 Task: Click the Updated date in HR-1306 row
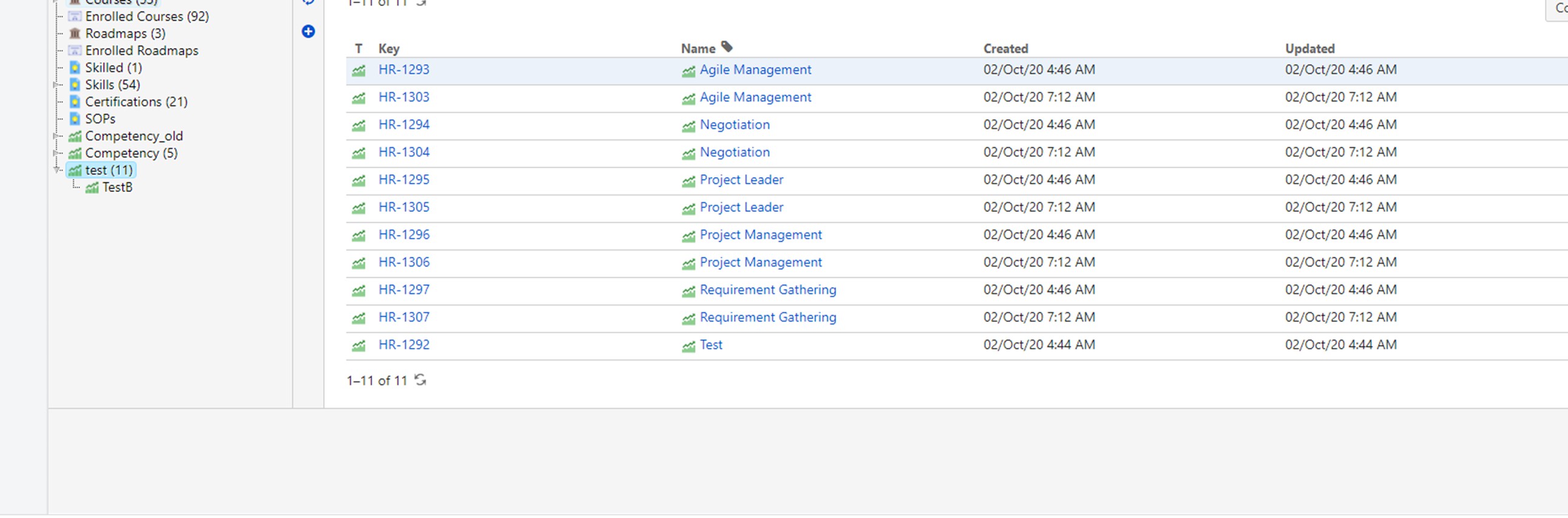[1341, 262]
